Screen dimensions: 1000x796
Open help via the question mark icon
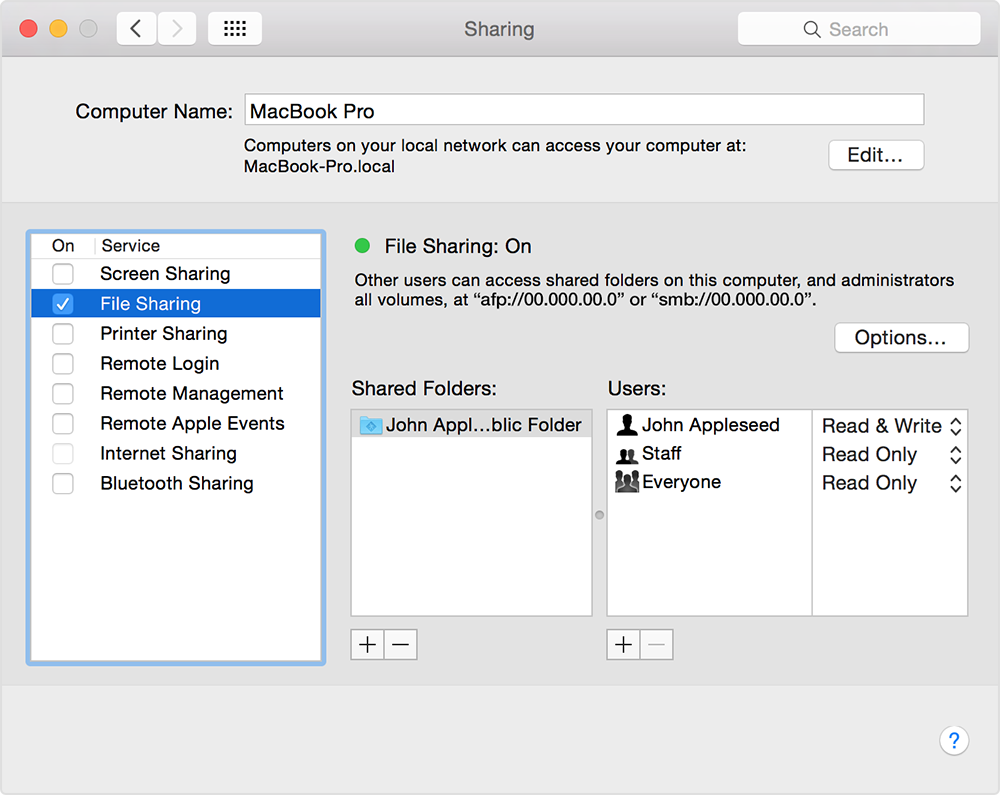(x=954, y=740)
